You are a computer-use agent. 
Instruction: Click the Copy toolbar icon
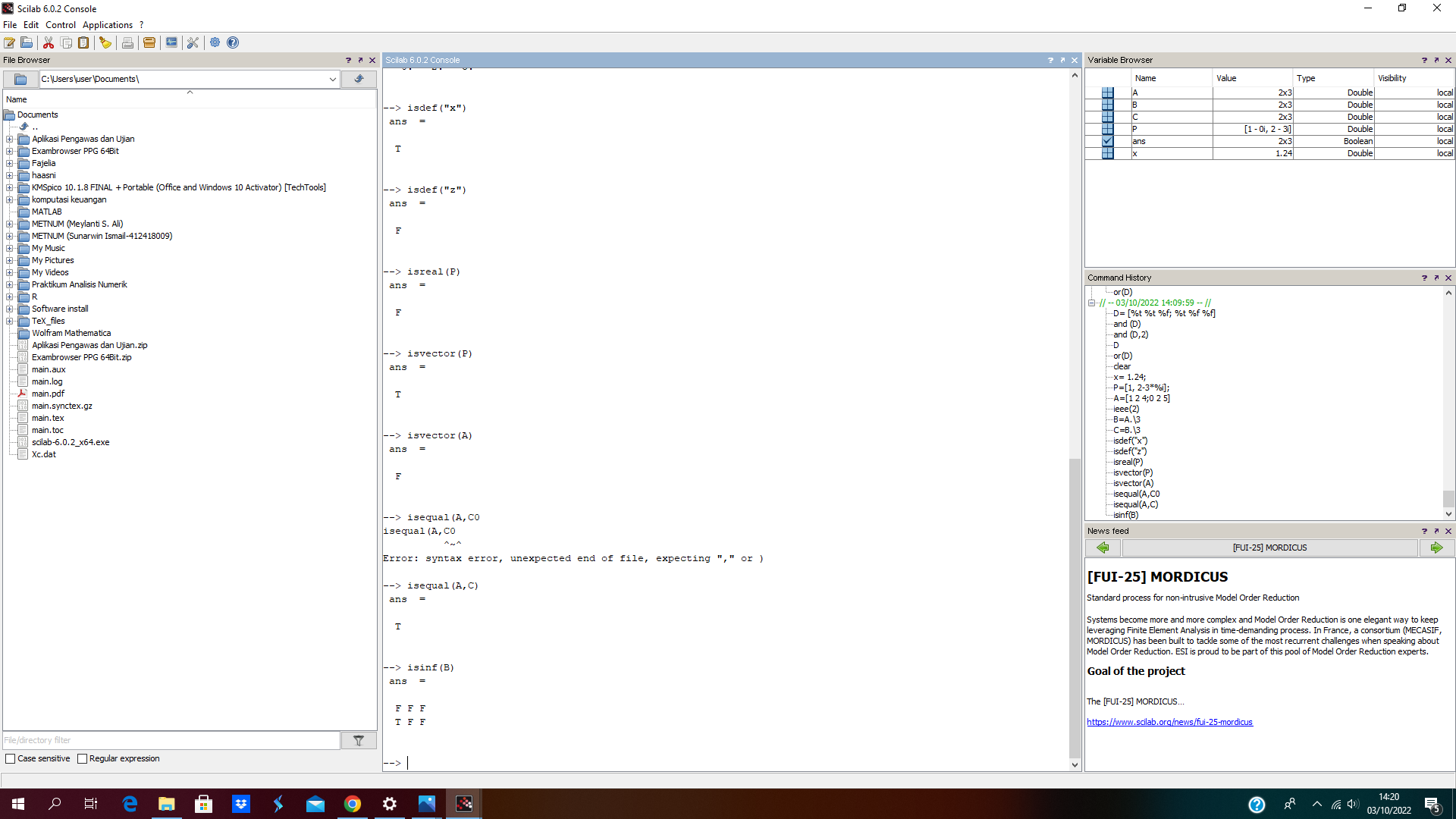click(x=66, y=42)
